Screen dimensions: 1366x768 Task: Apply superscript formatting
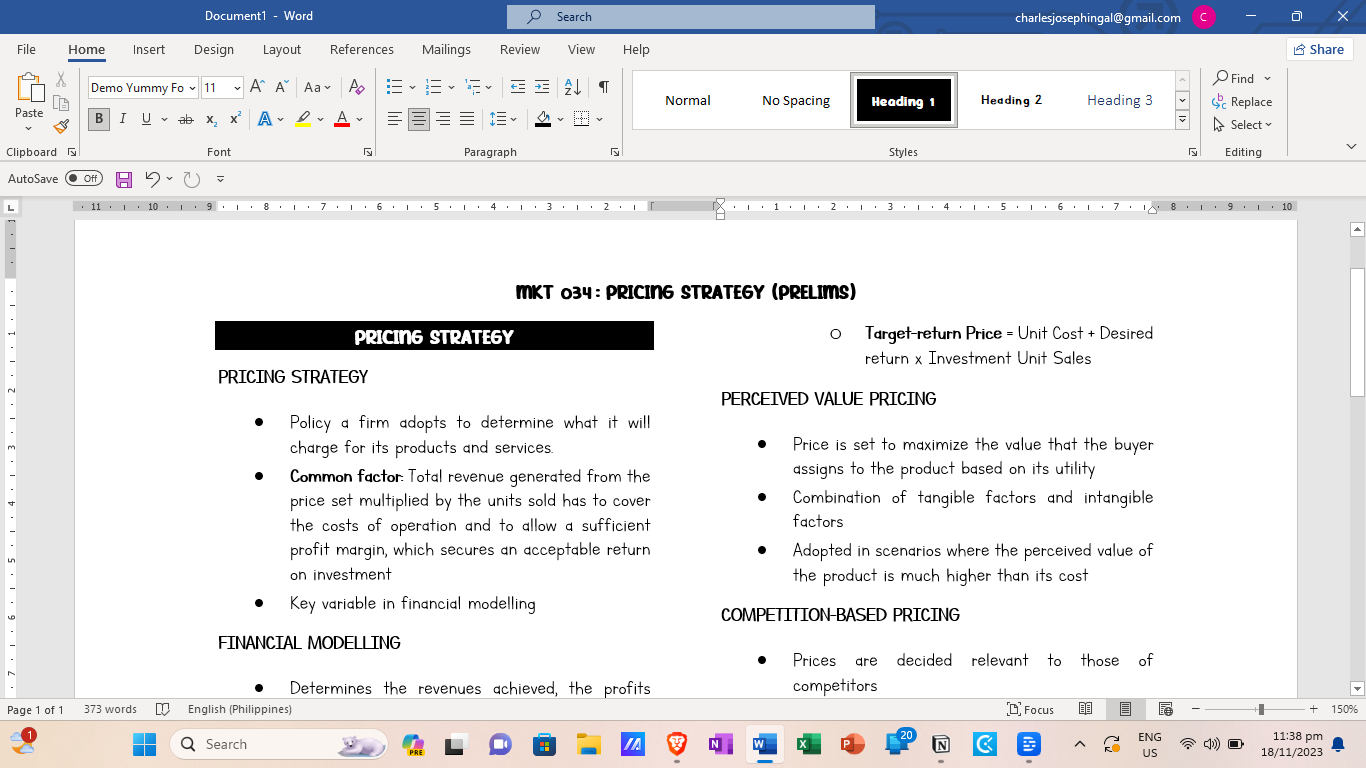[x=236, y=119]
